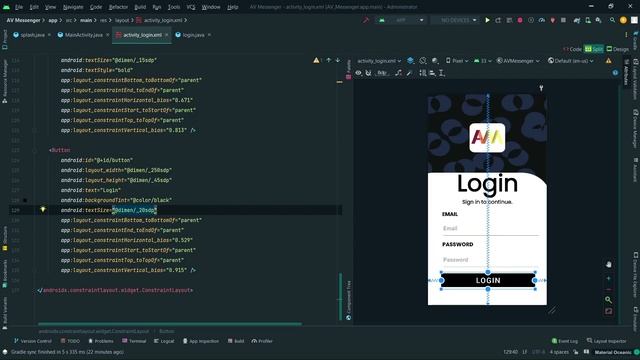Screen dimensions: 640x360
Task: Open the AVMessenger theme dropdown
Action: (x=518, y=61)
